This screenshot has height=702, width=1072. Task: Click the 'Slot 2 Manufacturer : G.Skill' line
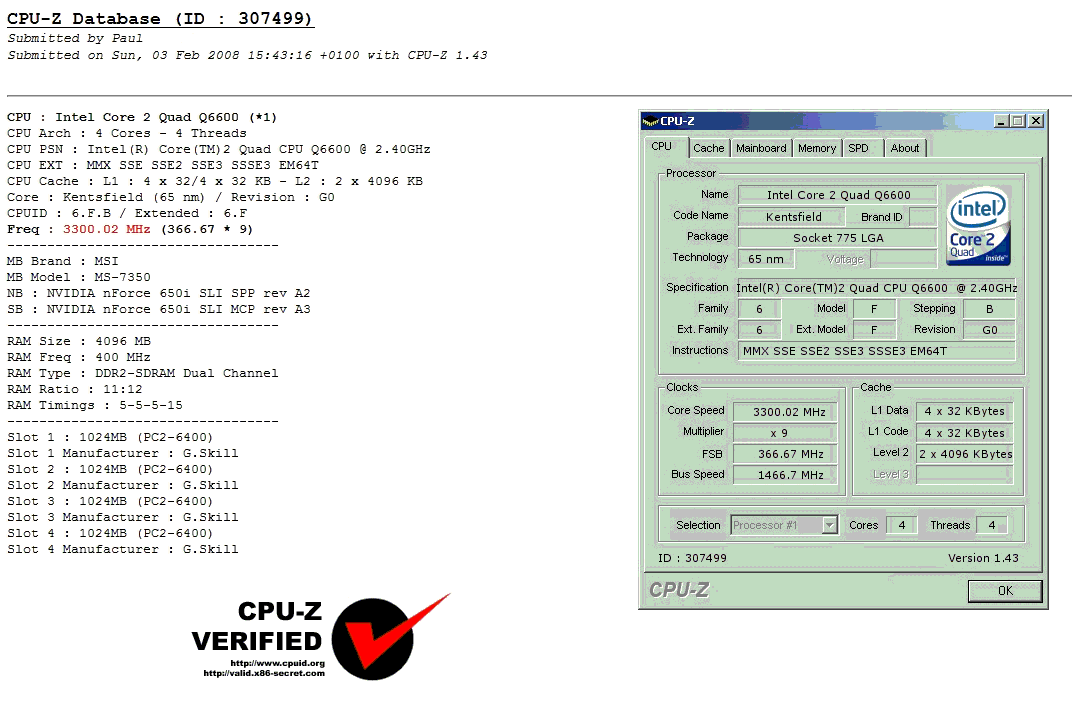coord(123,485)
